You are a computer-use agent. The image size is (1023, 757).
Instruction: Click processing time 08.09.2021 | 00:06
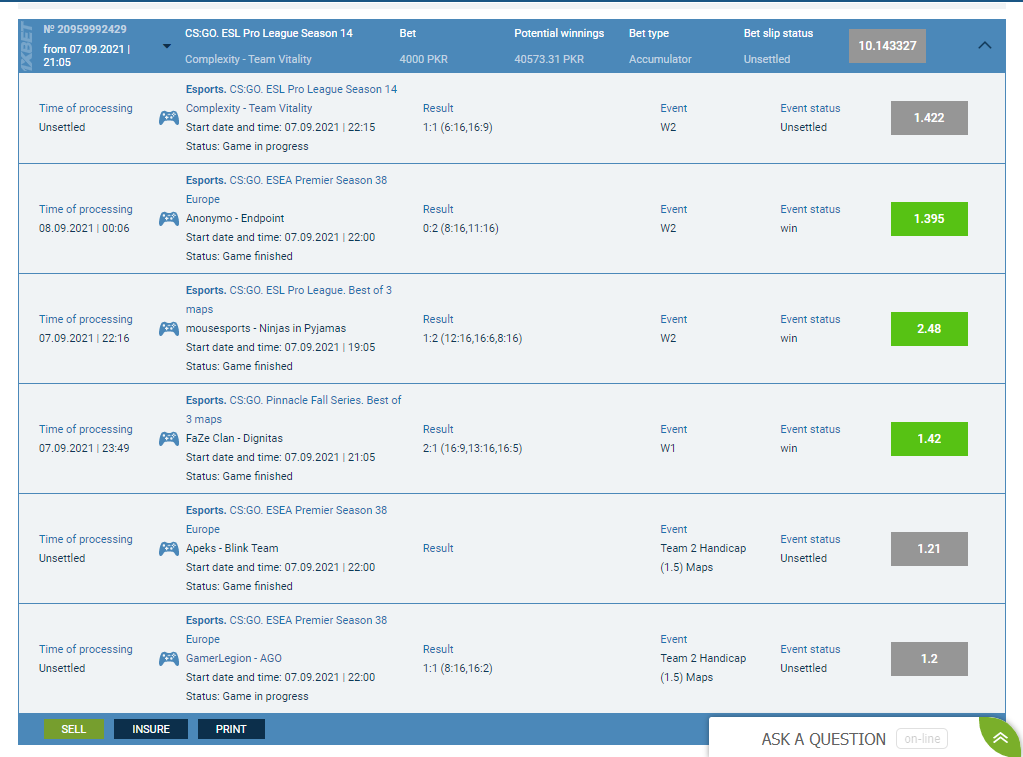point(84,228)
